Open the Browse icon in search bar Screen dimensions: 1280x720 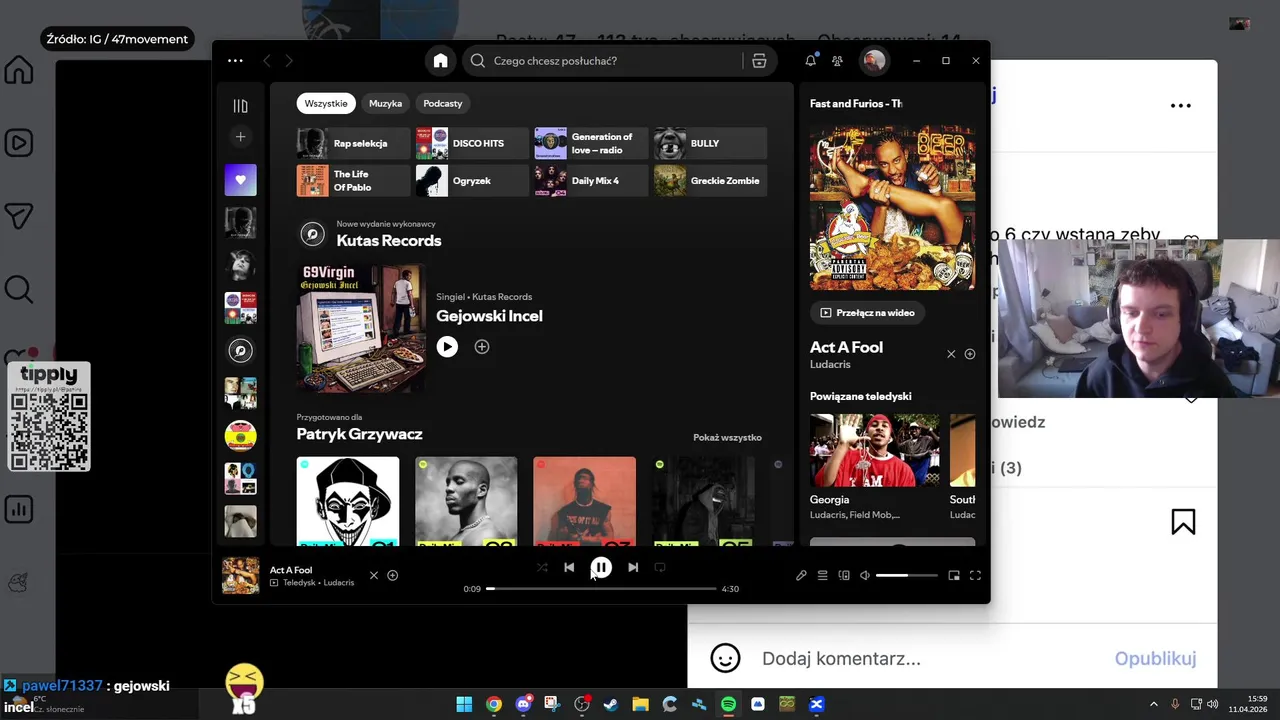coord(759,61)
